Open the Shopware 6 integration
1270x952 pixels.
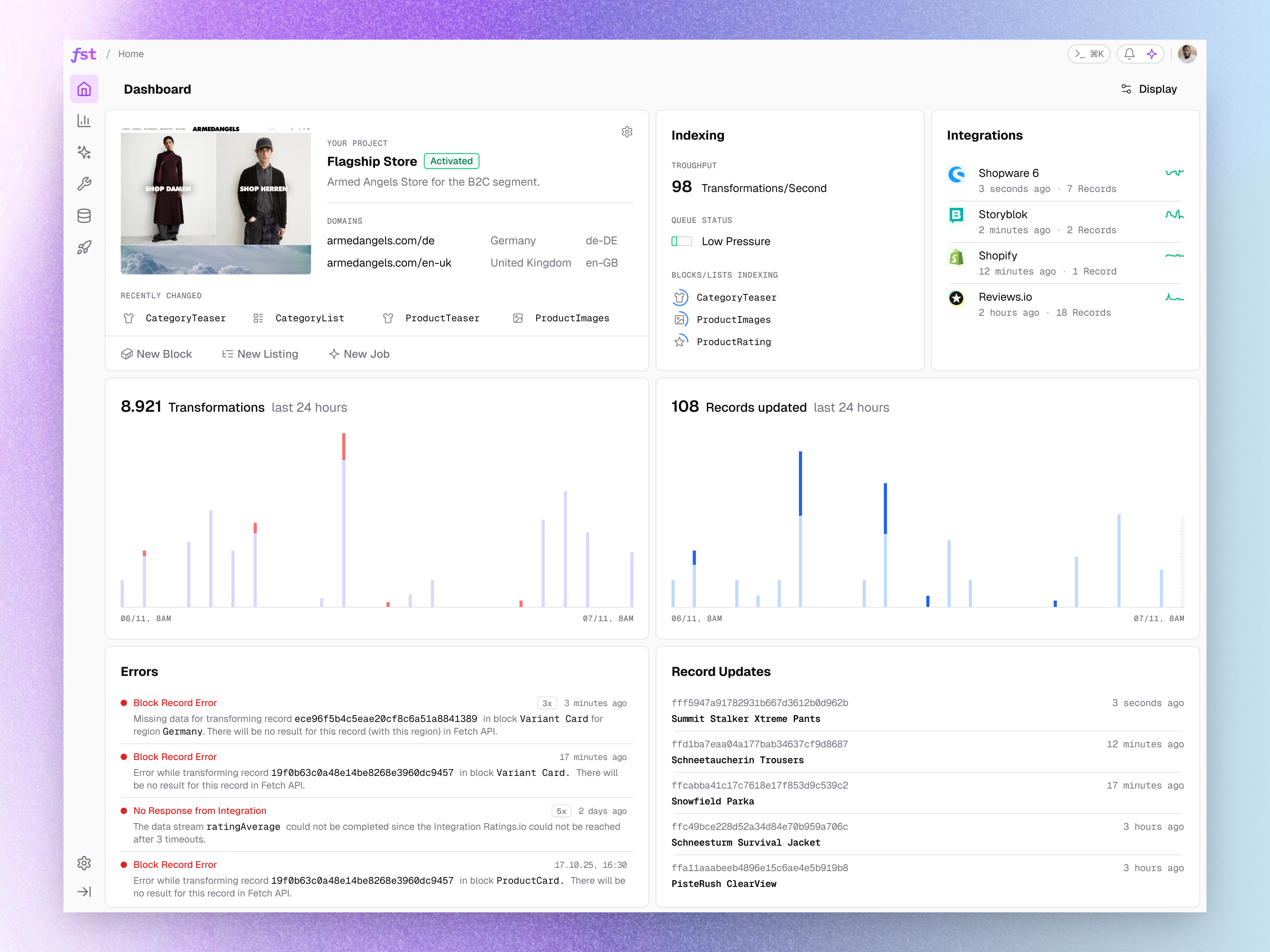pyautogui.click(x=1065, y=180)
